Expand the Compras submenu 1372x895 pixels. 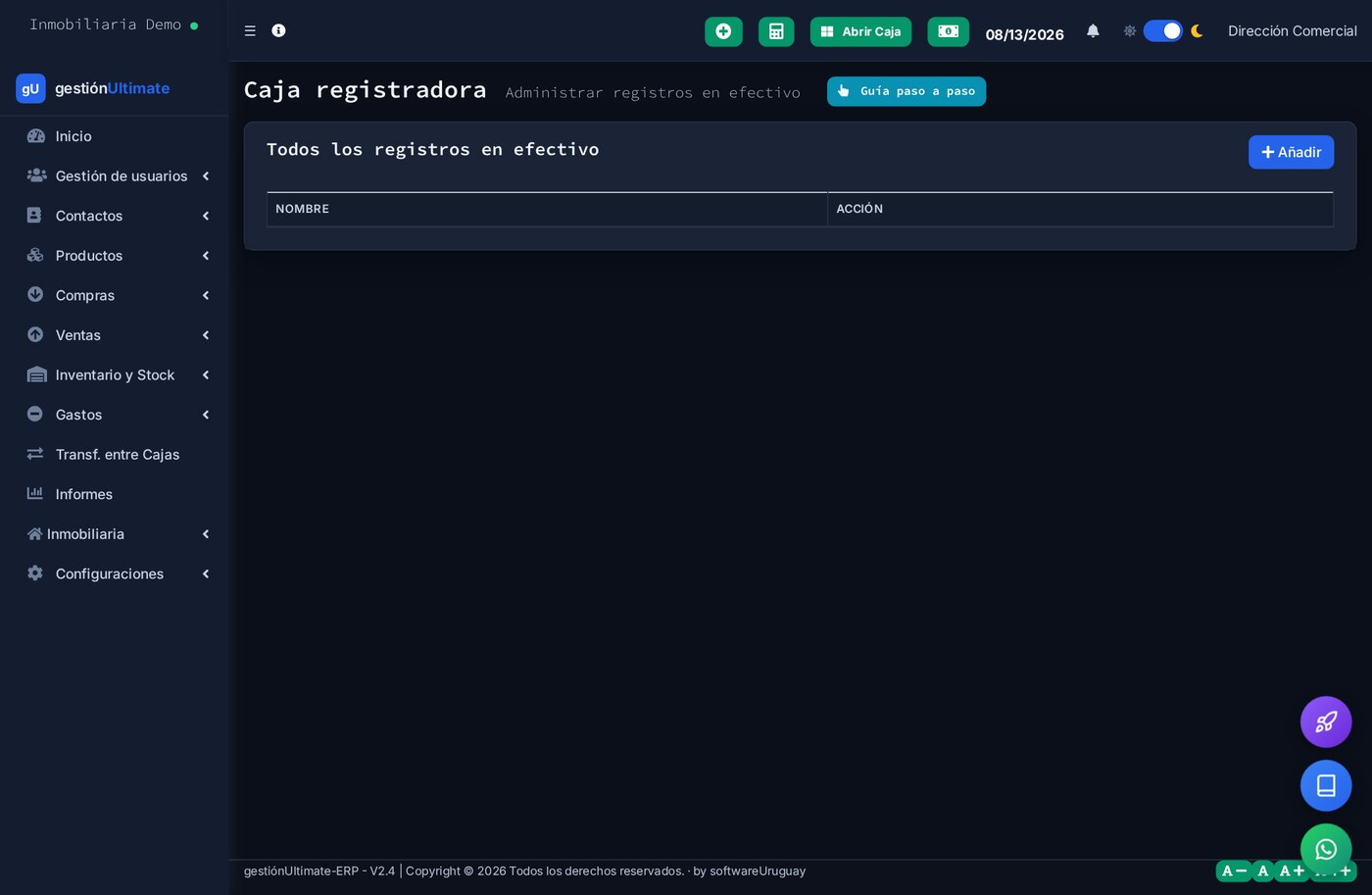click(x=114, y=295)
